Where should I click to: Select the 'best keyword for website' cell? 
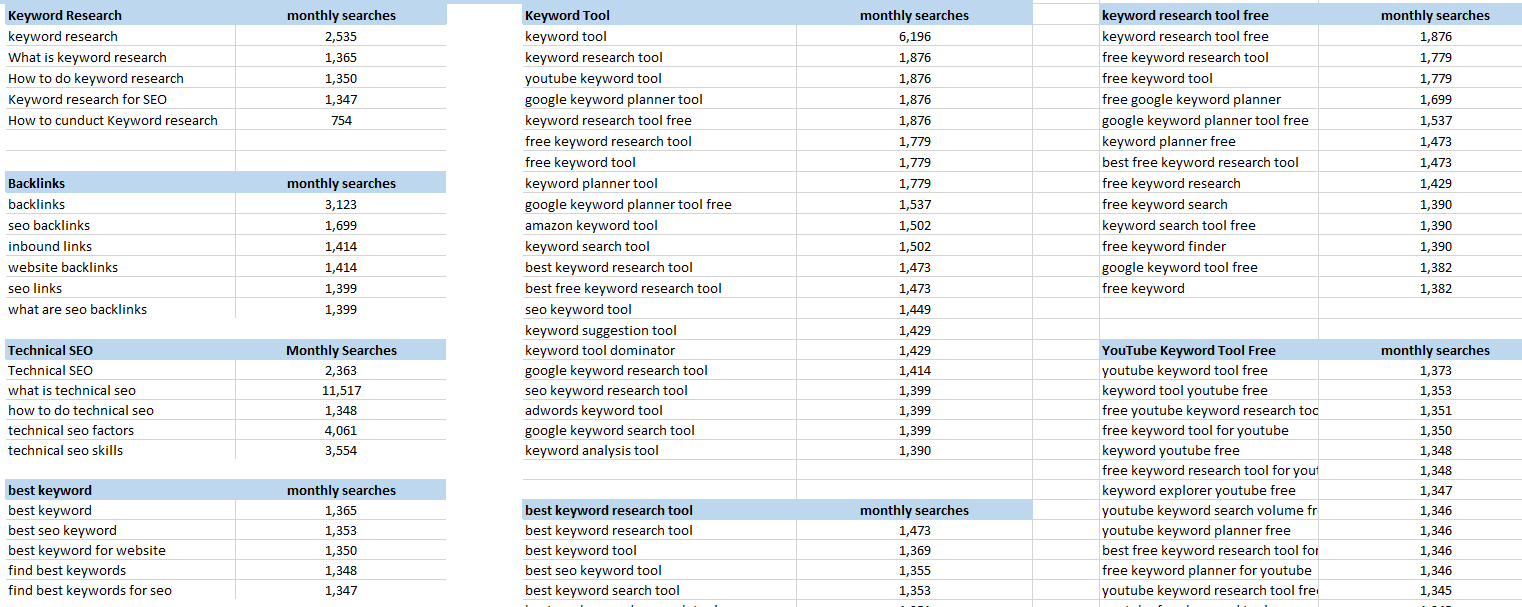[87, 550]
